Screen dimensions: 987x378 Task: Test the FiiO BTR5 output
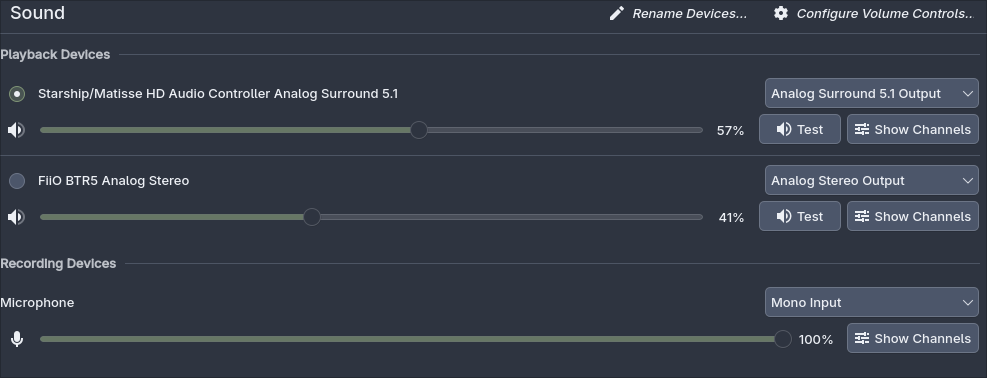799,216
